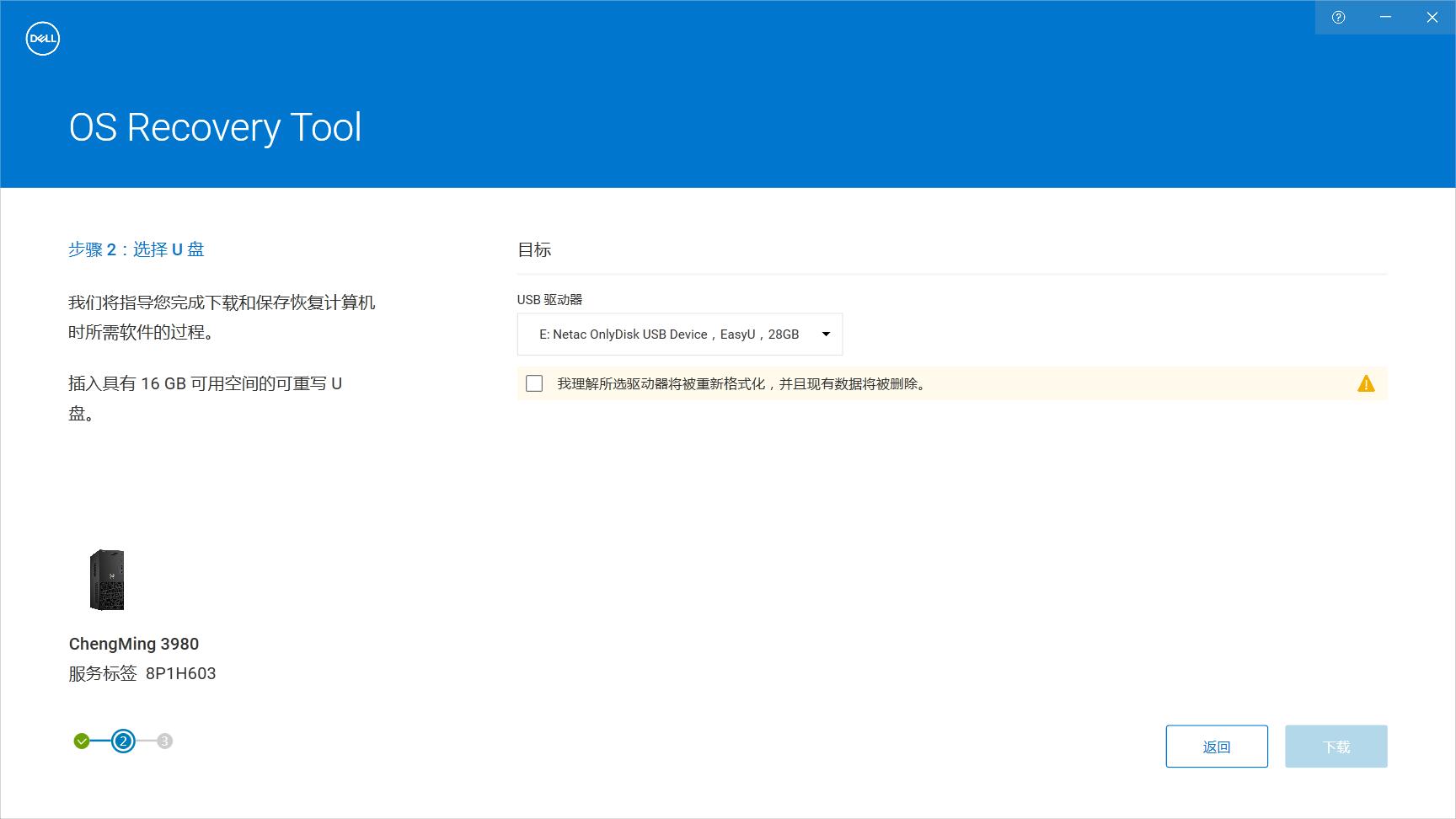The height and width of the screenshot is (819, 1456).
Task: Click the ChengMing 3980 model name
Action: (x=134, y=644)
